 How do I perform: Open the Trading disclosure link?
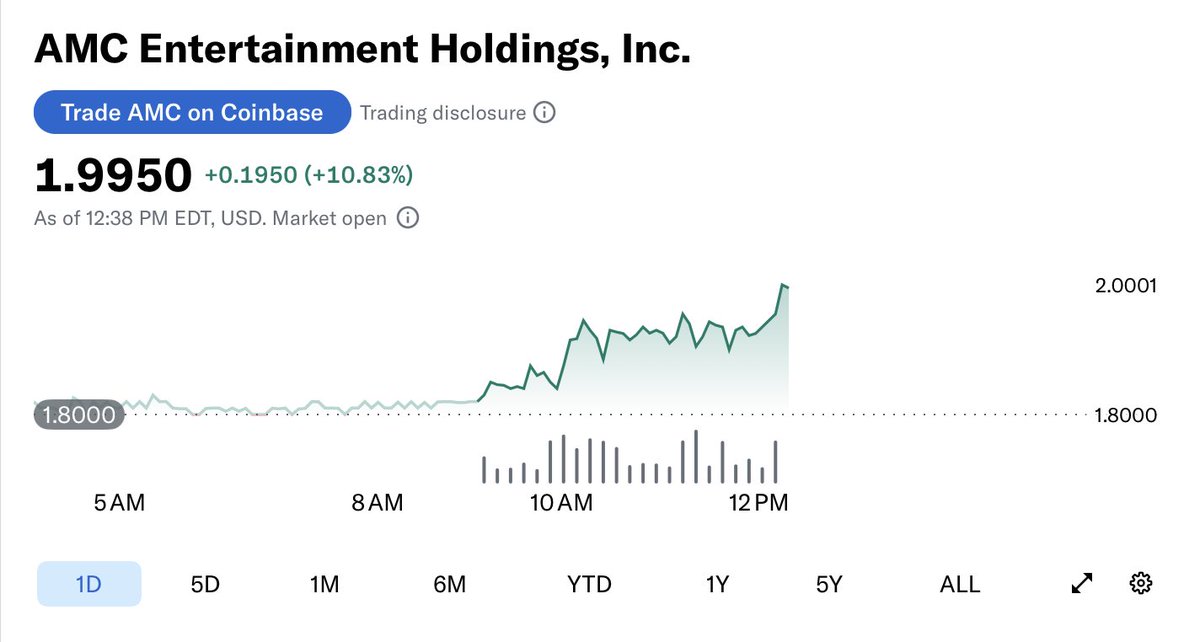443,113
